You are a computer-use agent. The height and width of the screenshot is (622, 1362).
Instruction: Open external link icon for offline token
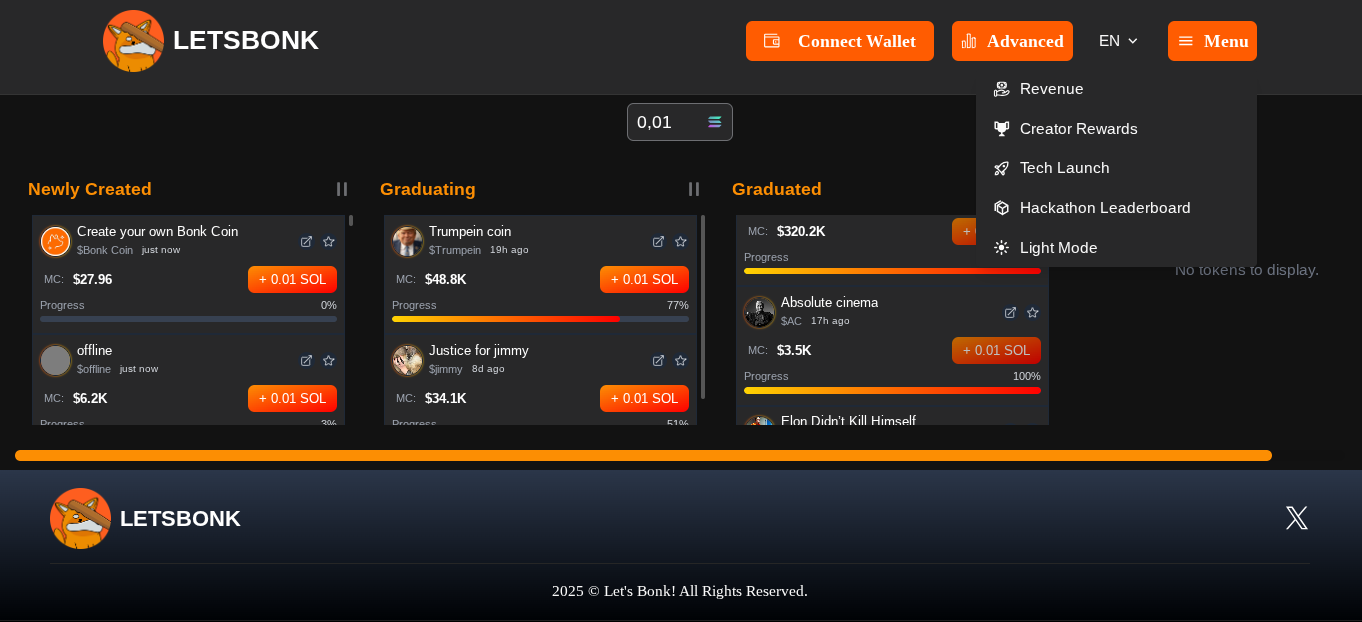306,360
